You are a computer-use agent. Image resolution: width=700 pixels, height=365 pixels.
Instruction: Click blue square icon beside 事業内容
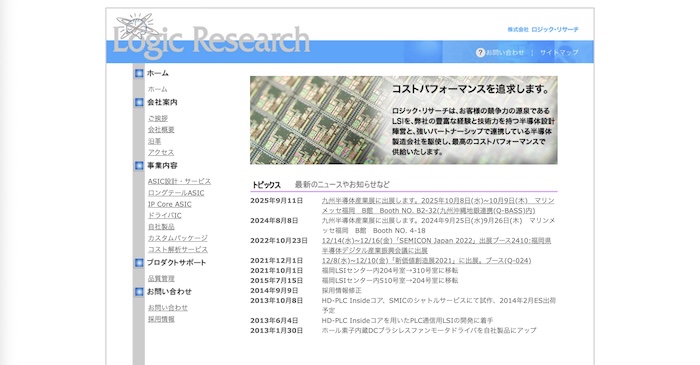pos(139,166)
